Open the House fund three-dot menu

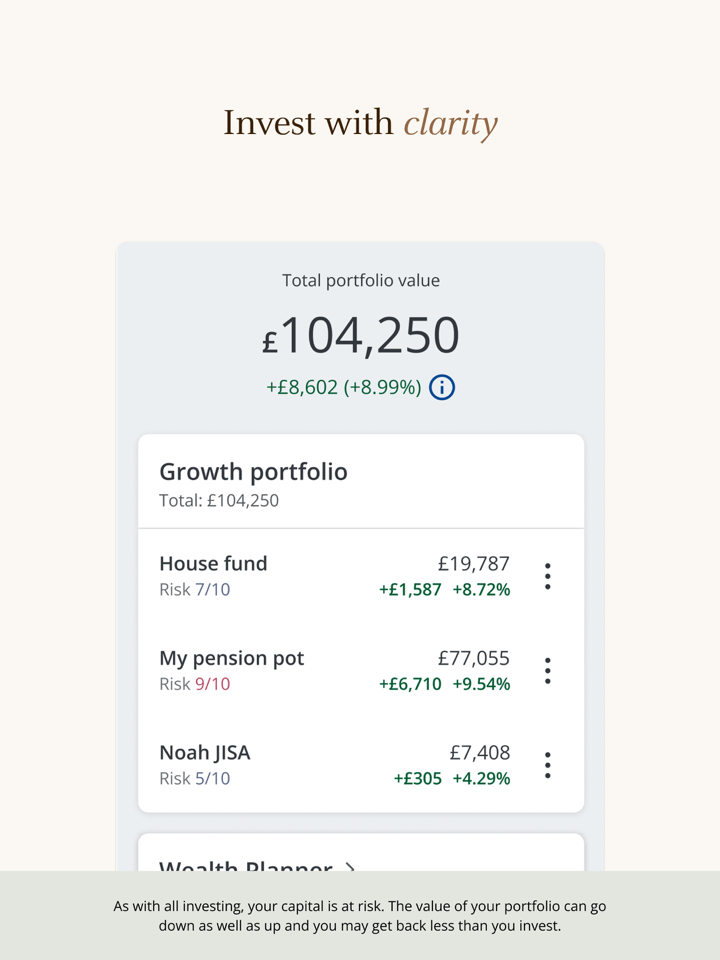[x=547, y=576]
